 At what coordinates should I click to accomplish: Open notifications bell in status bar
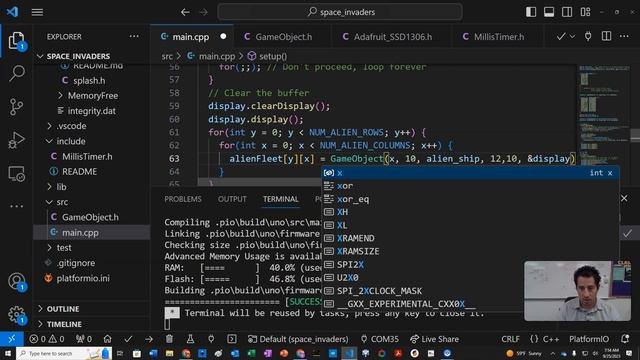(x=625, y=339)
